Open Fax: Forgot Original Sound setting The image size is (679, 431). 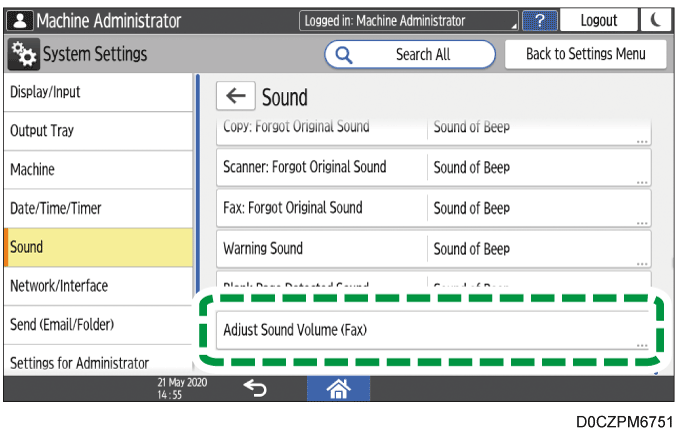(x=433, y=209)
